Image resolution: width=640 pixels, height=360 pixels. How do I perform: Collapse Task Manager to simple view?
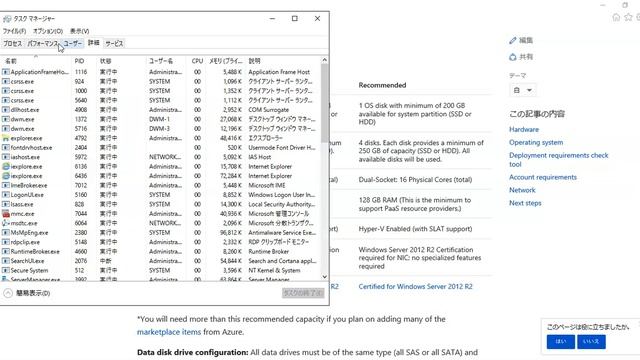point(27,293)
